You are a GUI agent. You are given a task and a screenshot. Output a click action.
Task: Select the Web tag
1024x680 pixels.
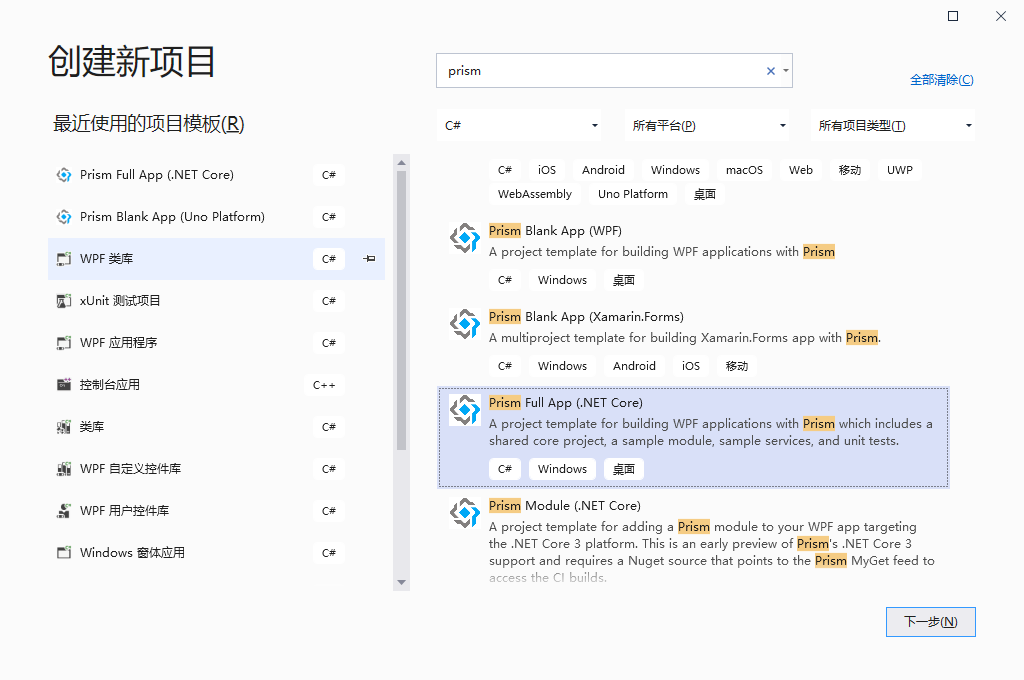click(801, 170)
